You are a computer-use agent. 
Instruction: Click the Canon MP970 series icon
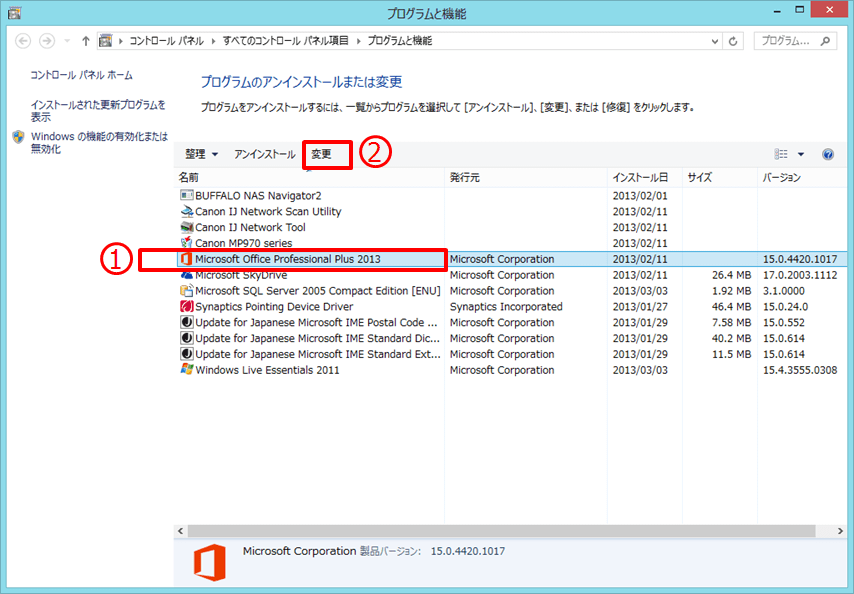pos(186,243)
